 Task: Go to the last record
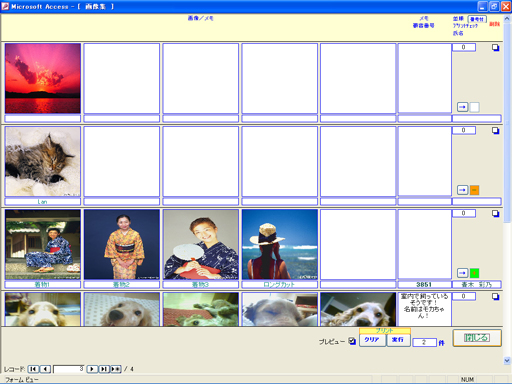click(x=104, y=369)
